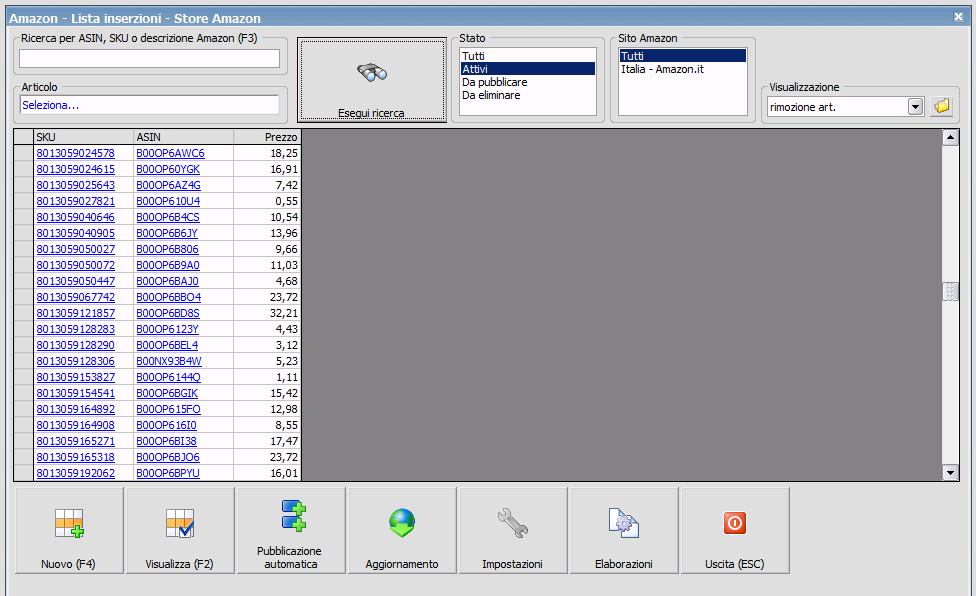Select Tutti in Sito Amazon list
The width and height of the screenshot is (976, 596).
683,56
